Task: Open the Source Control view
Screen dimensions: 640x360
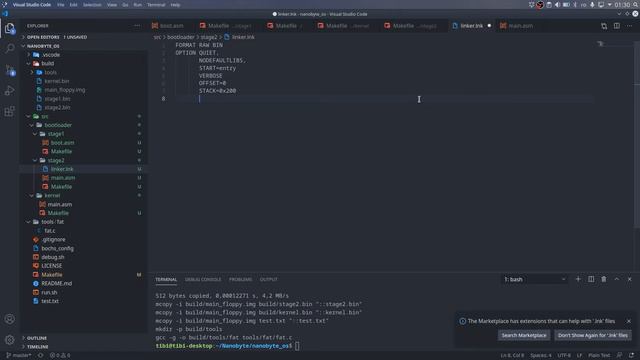Action: click(9, 70)
